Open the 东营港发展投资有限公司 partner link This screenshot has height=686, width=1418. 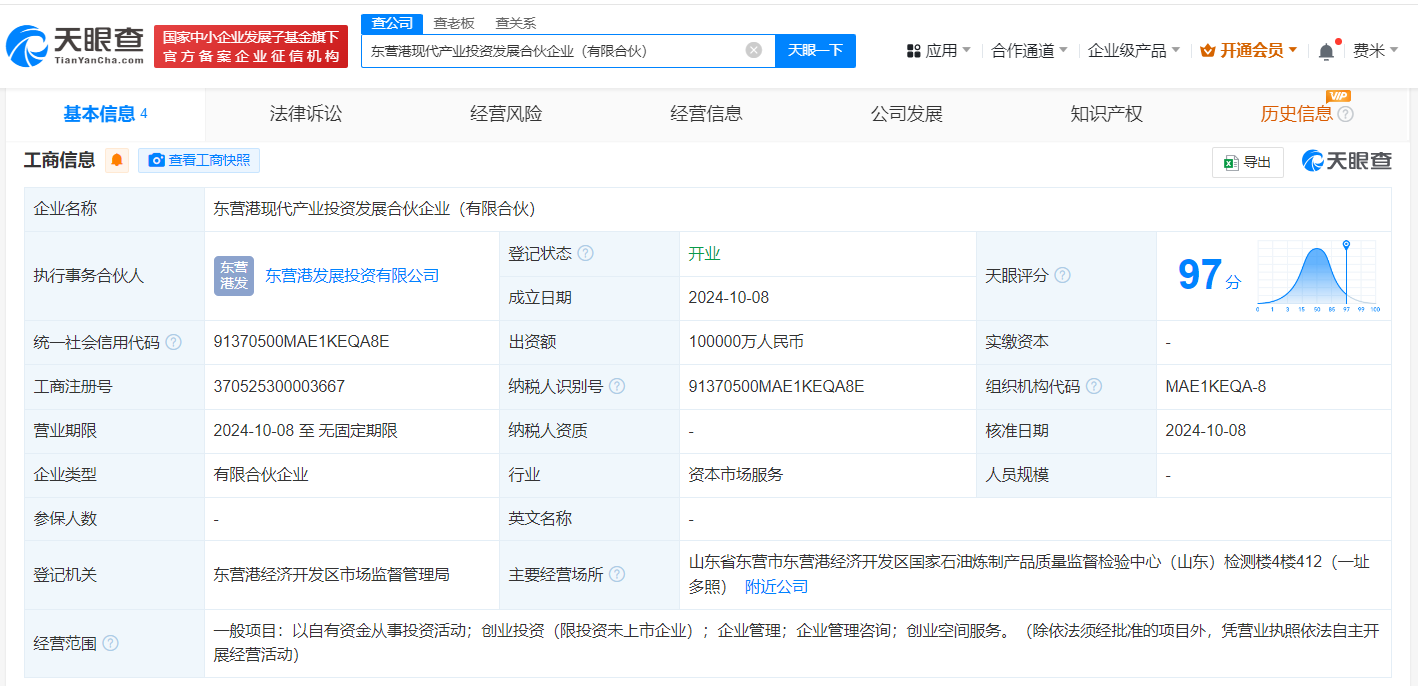pos(350,276)
